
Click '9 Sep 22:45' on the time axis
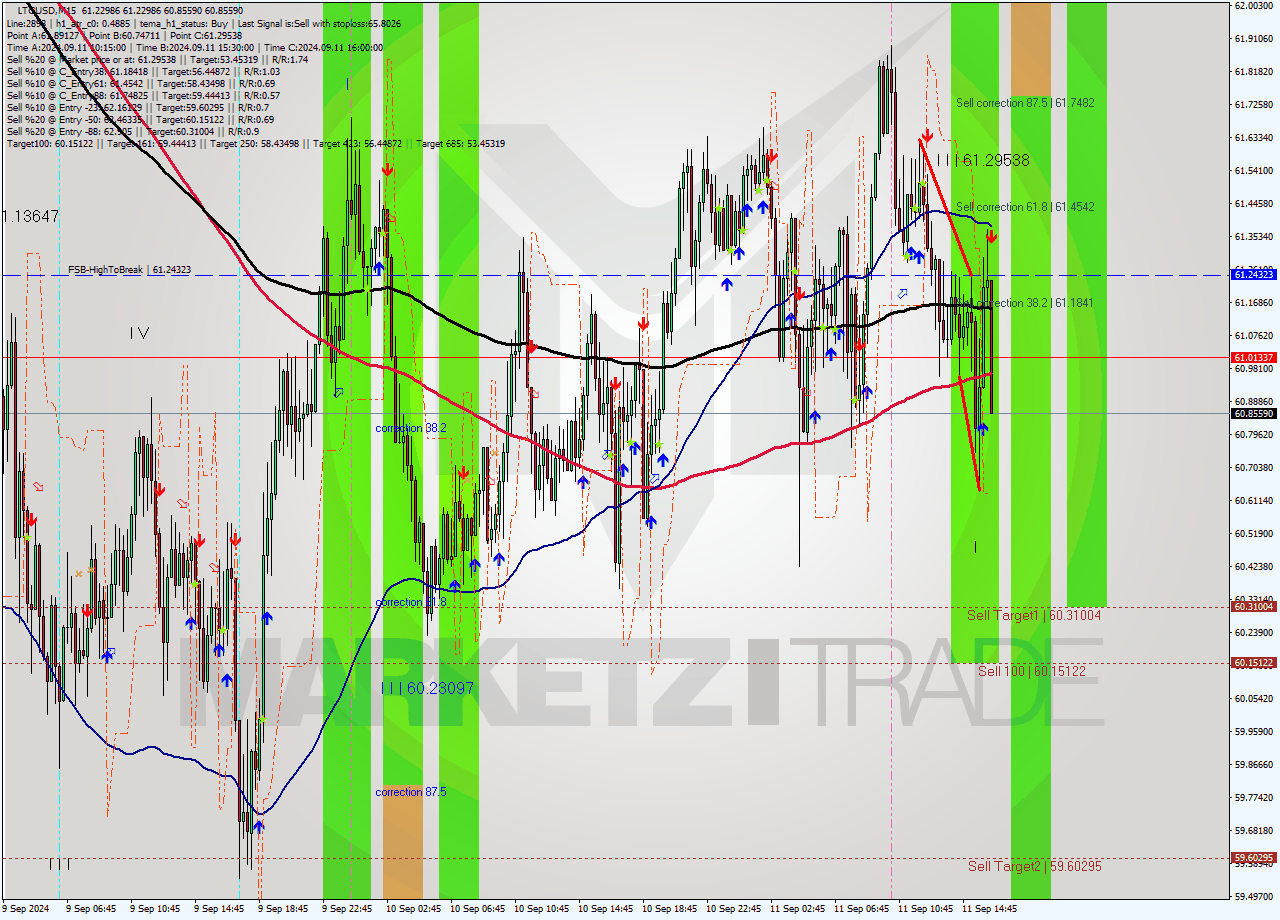tap(347, 909)
